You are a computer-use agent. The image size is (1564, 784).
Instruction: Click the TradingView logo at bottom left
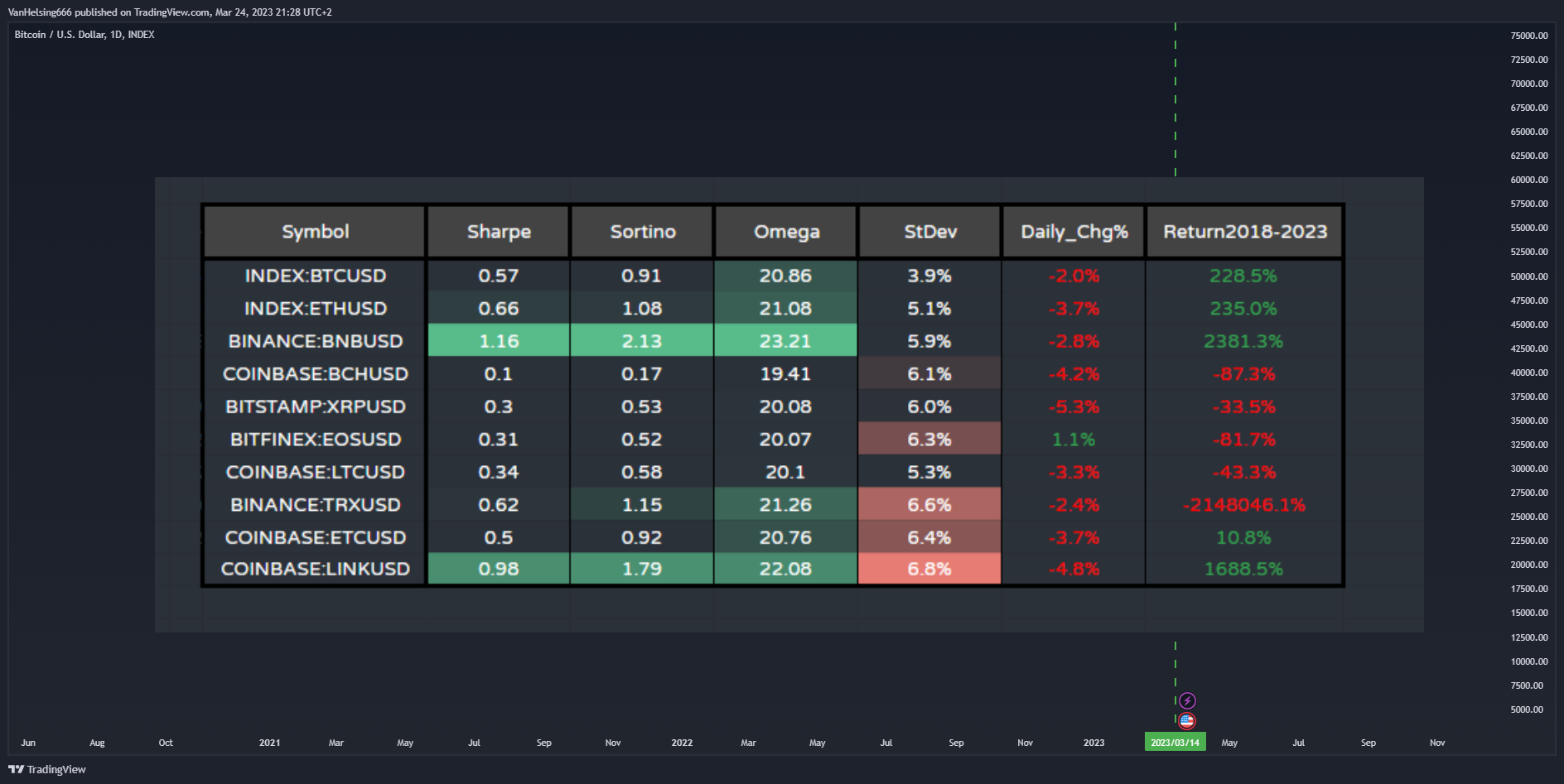pyautogui.click(x=47, y=769)
